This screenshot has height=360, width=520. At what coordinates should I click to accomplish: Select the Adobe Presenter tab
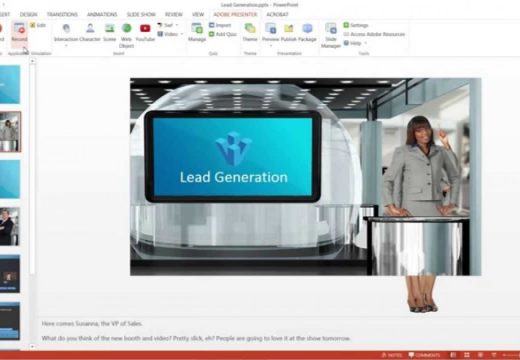click(235, 14)
